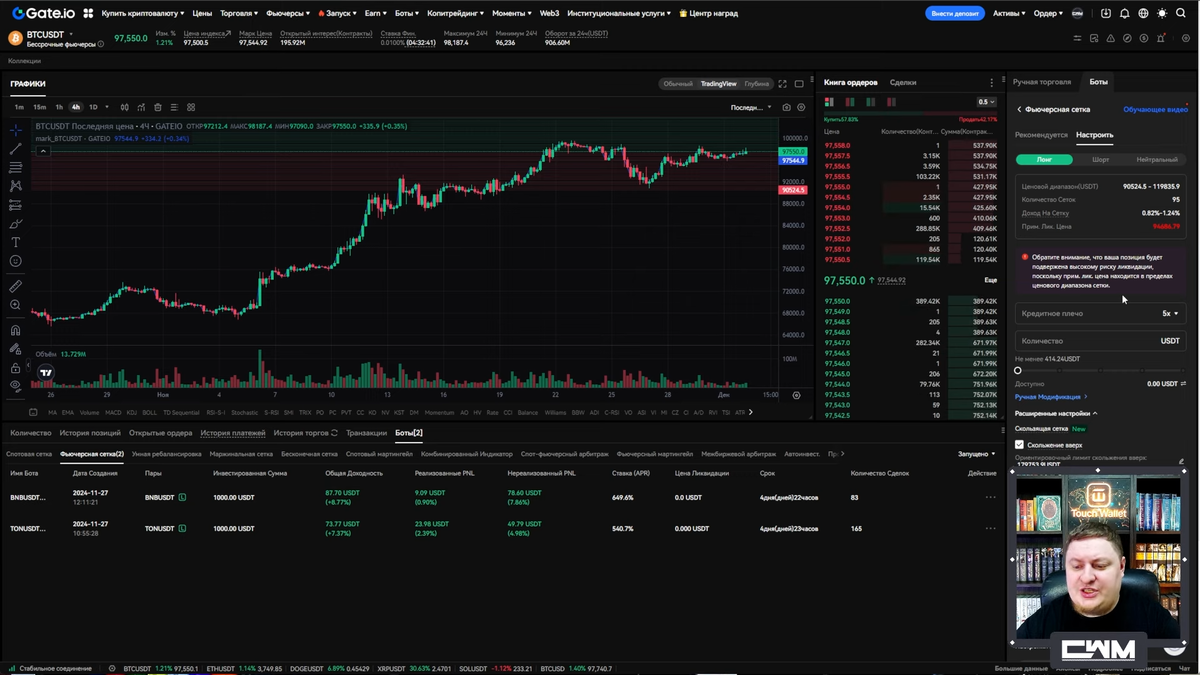Open the notifications bell
Image resolution: width=1200 pixels, height=675 pixels.
tap(1125, 13)
